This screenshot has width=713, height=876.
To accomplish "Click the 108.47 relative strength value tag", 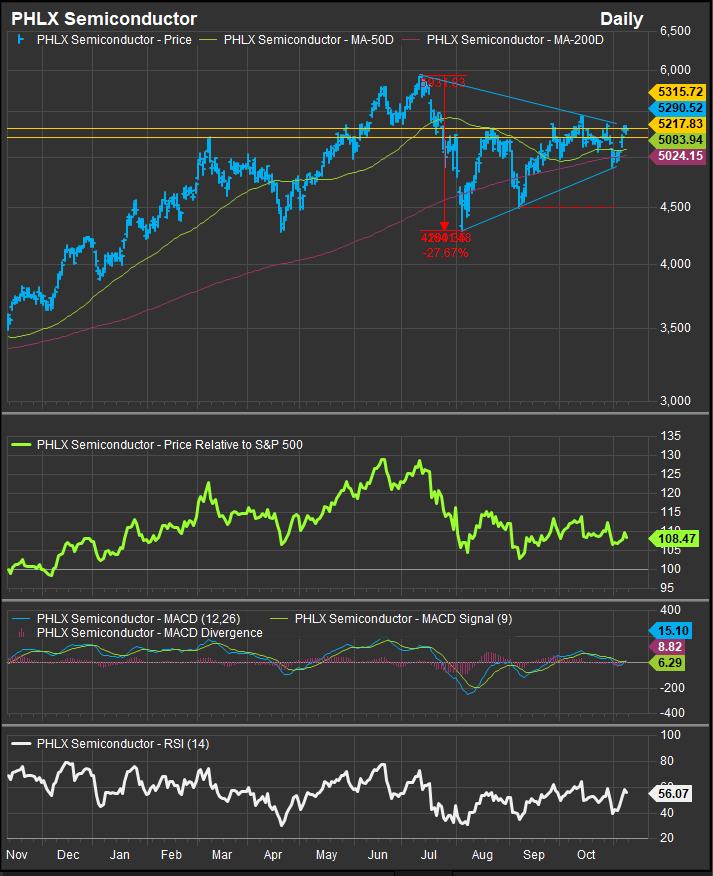I will pos(674,539).
